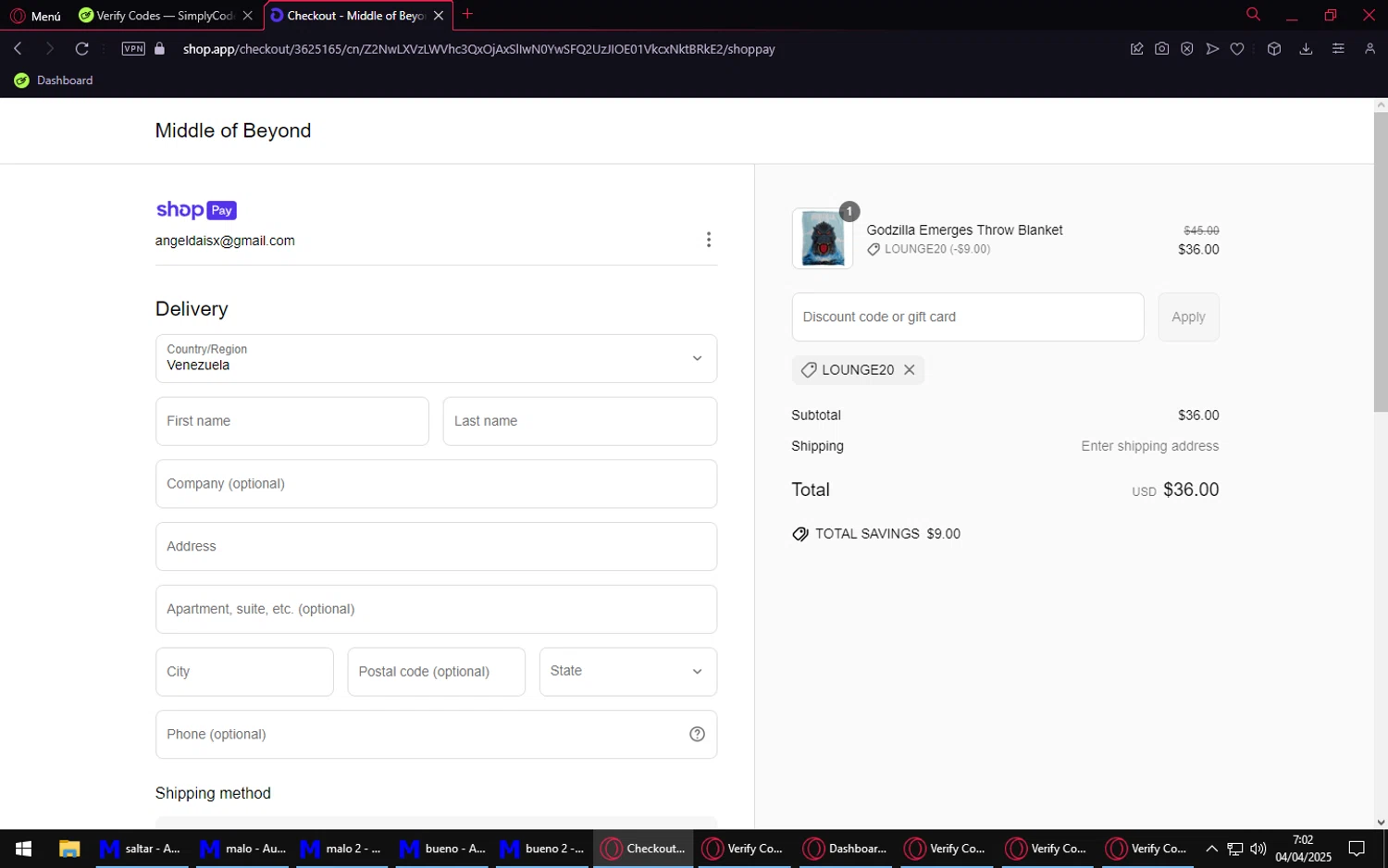Open the Windows Start menu
1388x868 pixels.
[24, 849]
